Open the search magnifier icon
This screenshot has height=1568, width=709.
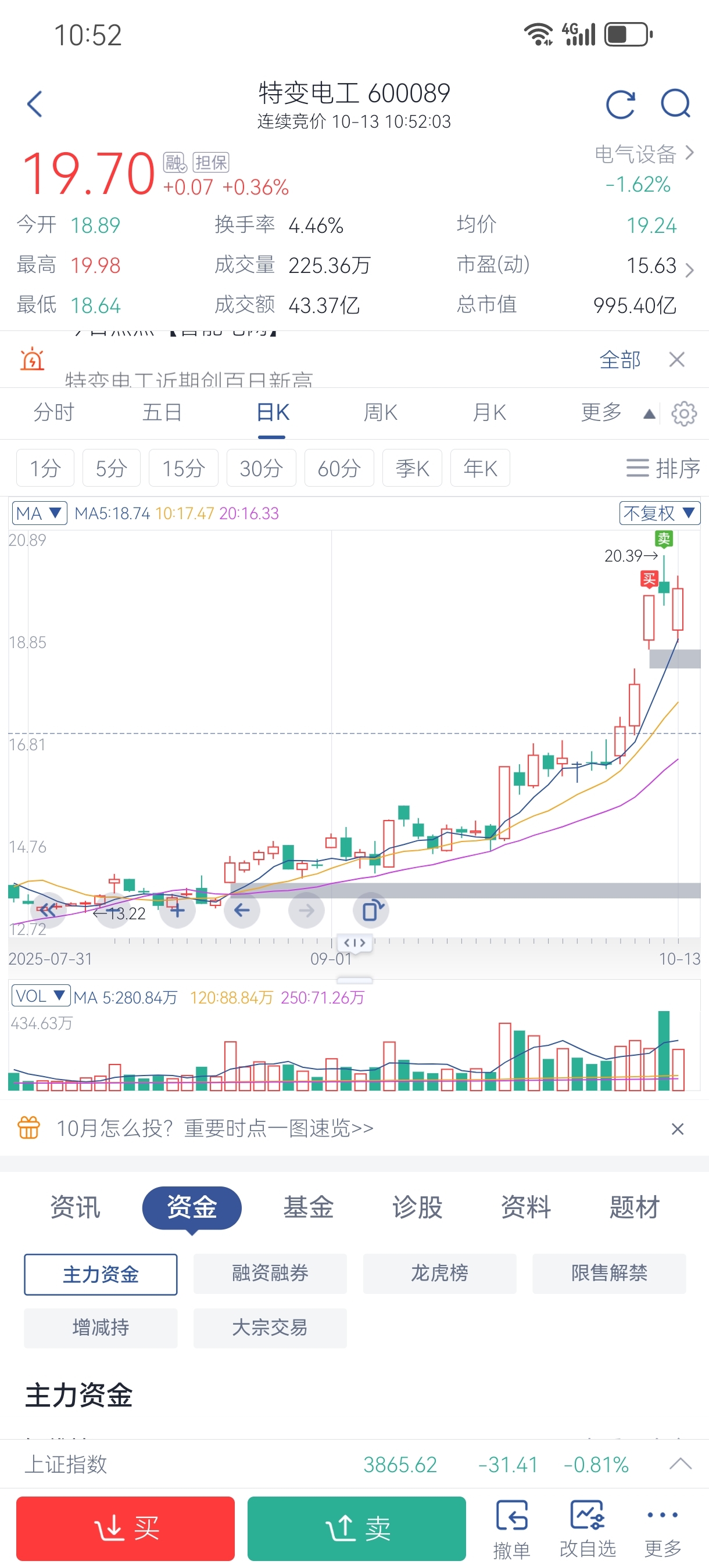click(675, 103)
